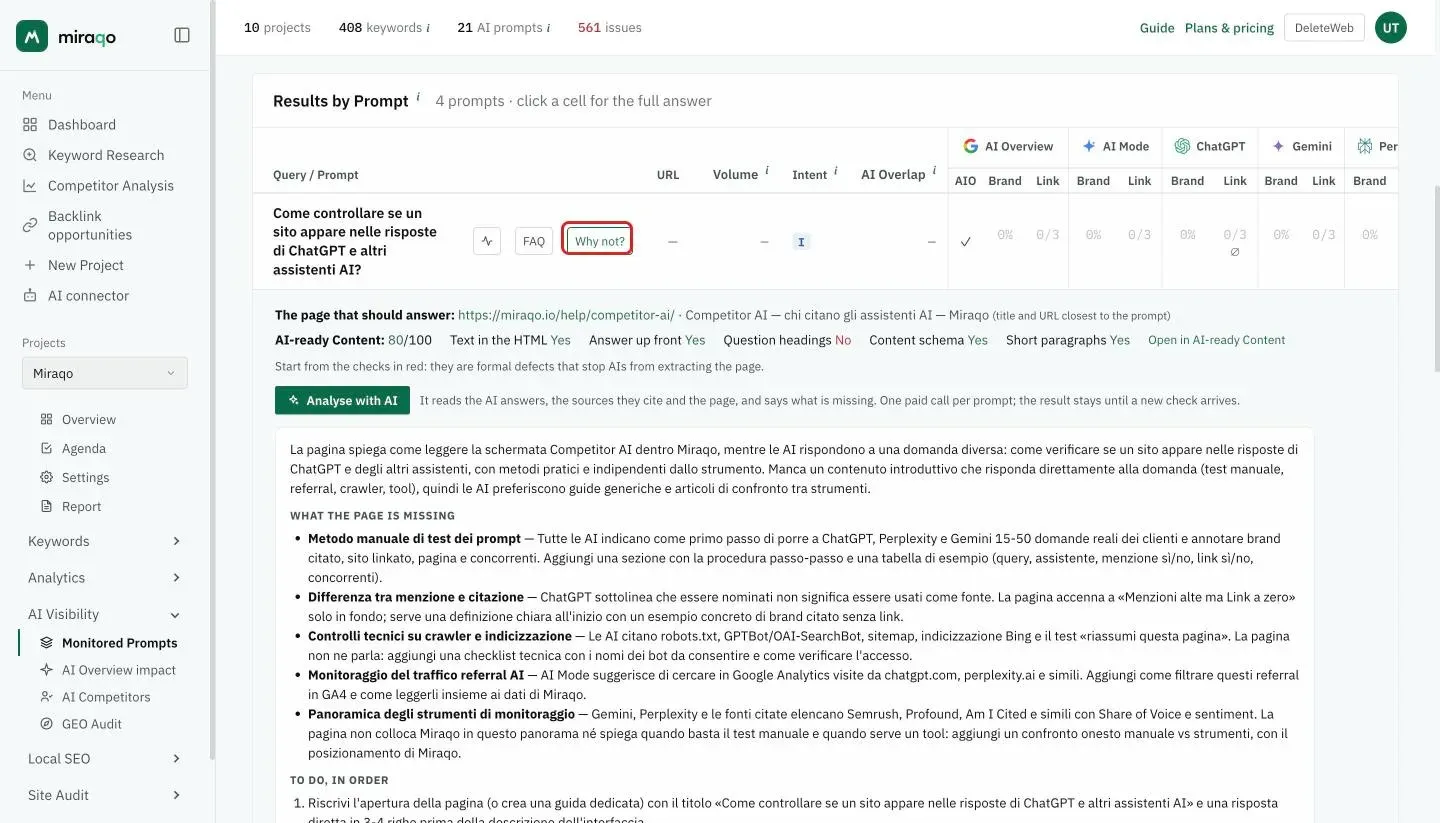Click the DeleteWeb button
This screenshot has height=823, width=1440.
pos(1324,28)
